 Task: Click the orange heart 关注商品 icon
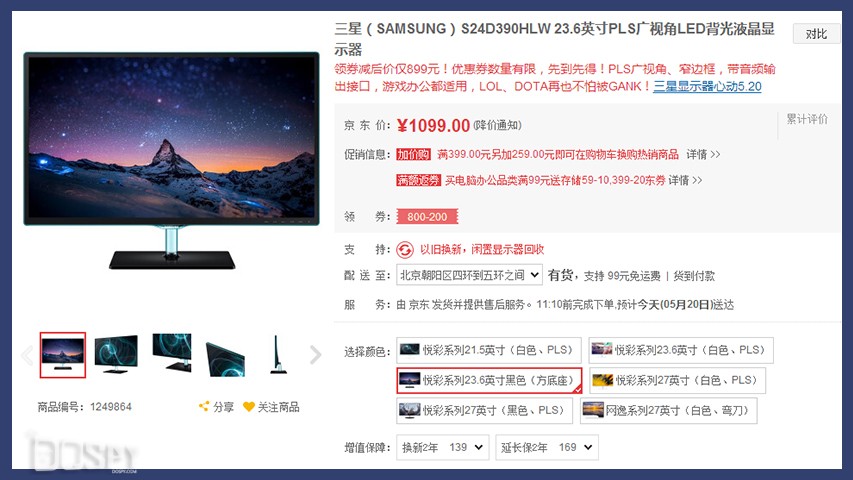click(x=249, y=407)
